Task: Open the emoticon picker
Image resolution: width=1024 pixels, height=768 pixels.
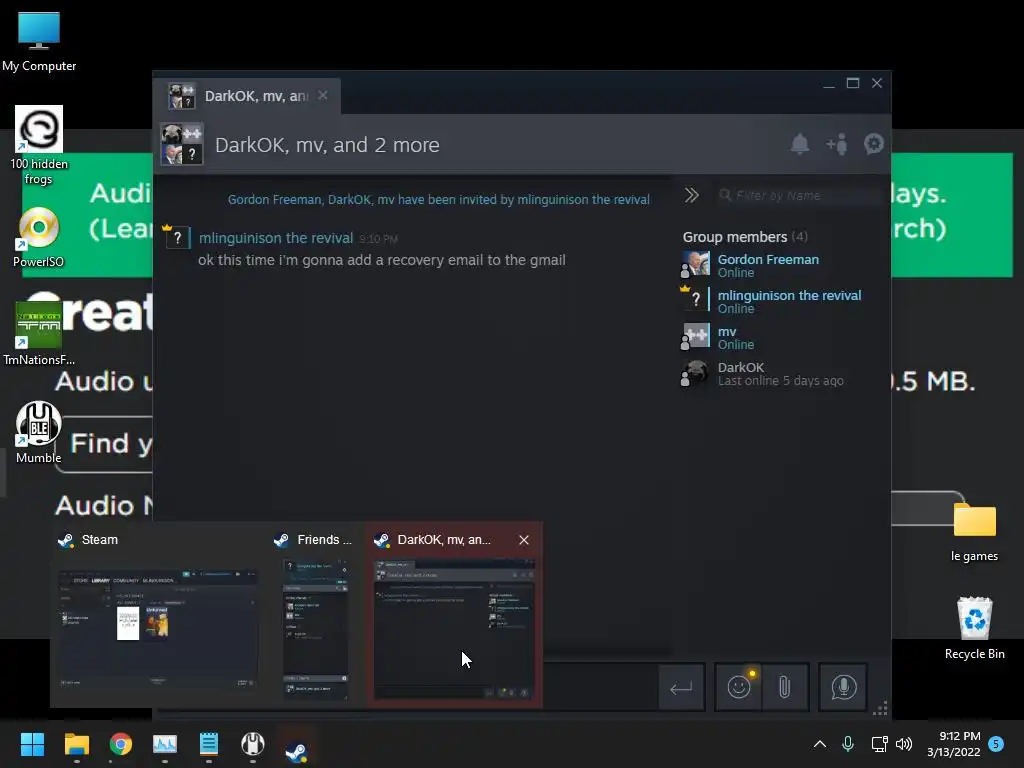Action: click(x=739, y=687)
